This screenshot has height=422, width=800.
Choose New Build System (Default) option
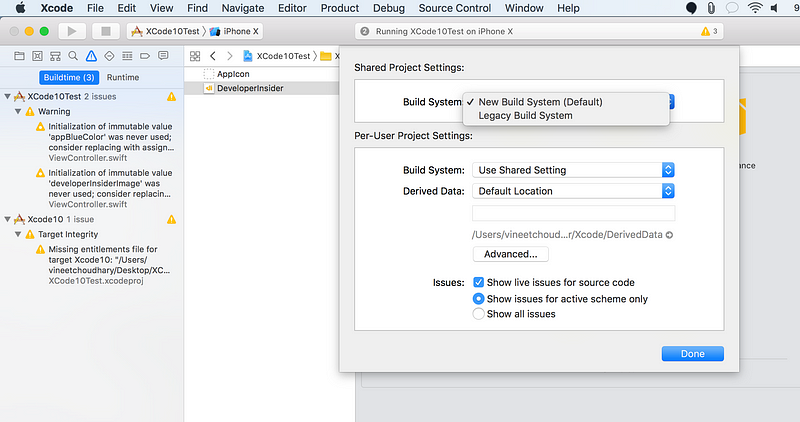(x=566, y=102)
